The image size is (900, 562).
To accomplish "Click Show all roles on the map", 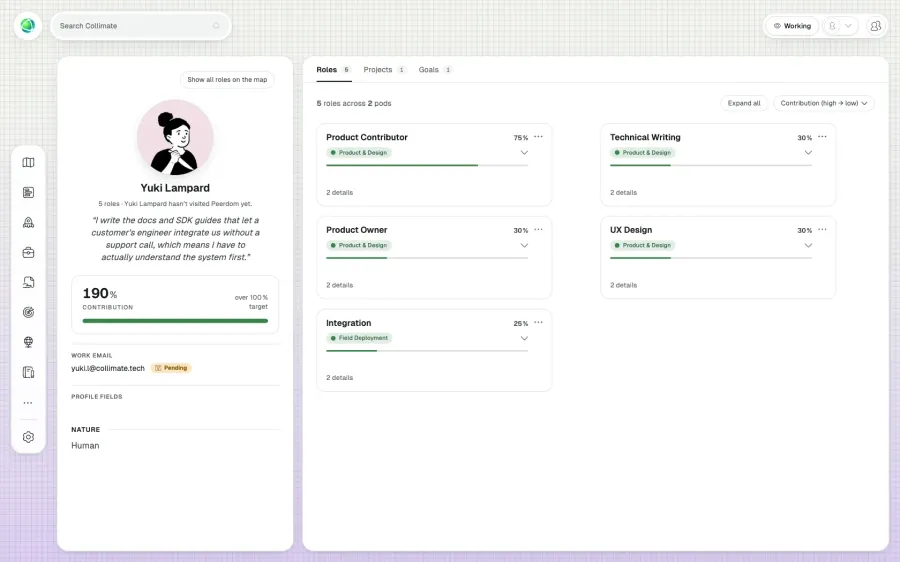I will [x=227, y=80].
